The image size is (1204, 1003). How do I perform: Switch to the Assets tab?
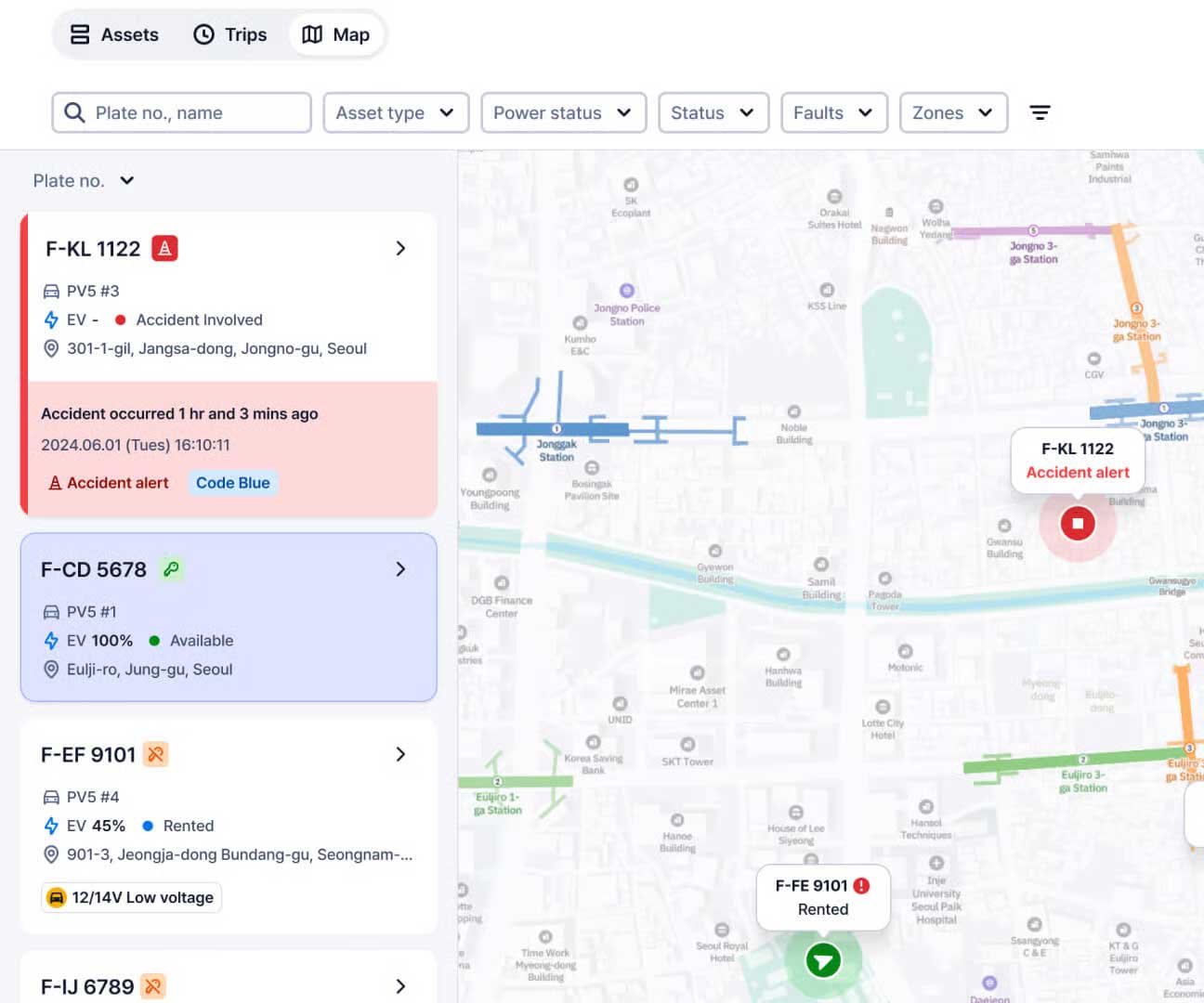point(115,34)
